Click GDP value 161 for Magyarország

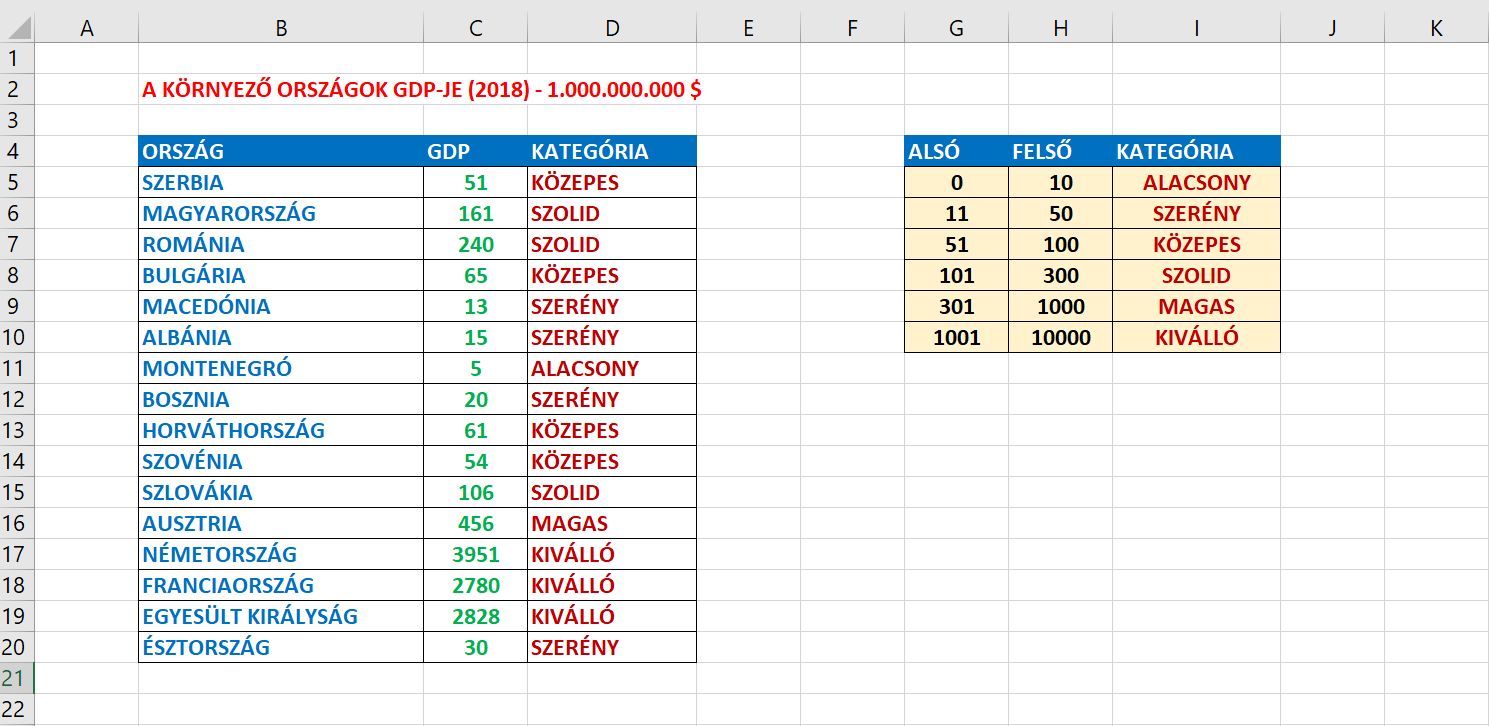(476, 213)
